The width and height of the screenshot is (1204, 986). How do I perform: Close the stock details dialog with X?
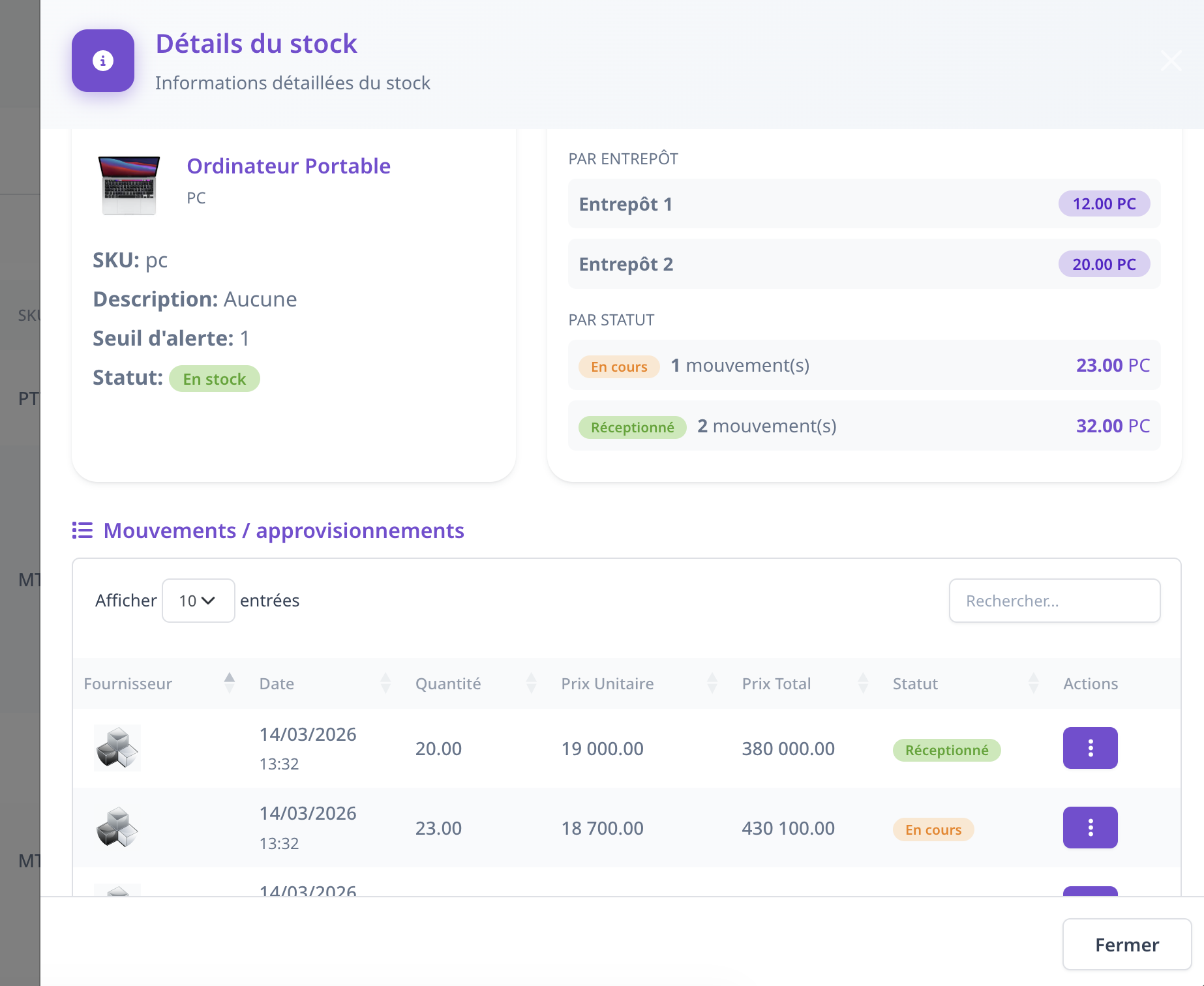[1171, 61]
